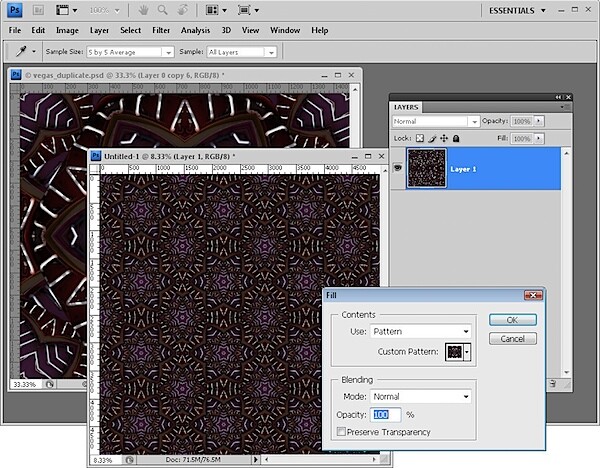This screenshot has height=468, width=600.
Task: Click vegas_duplicate status bar preview icon
Action: [x=50, y=384]
